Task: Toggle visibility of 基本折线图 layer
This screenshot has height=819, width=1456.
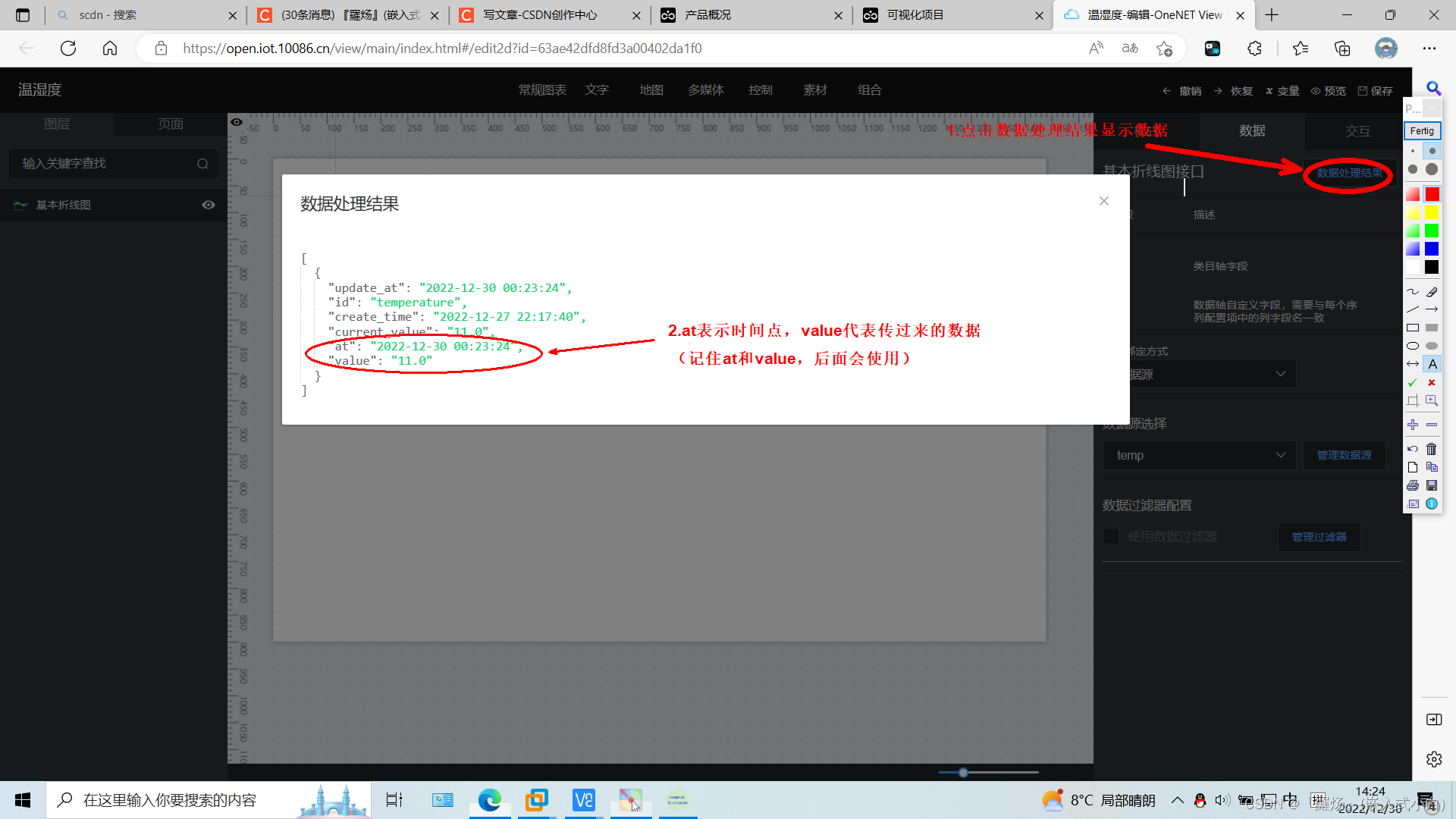Action: click(x=209, y=205)
